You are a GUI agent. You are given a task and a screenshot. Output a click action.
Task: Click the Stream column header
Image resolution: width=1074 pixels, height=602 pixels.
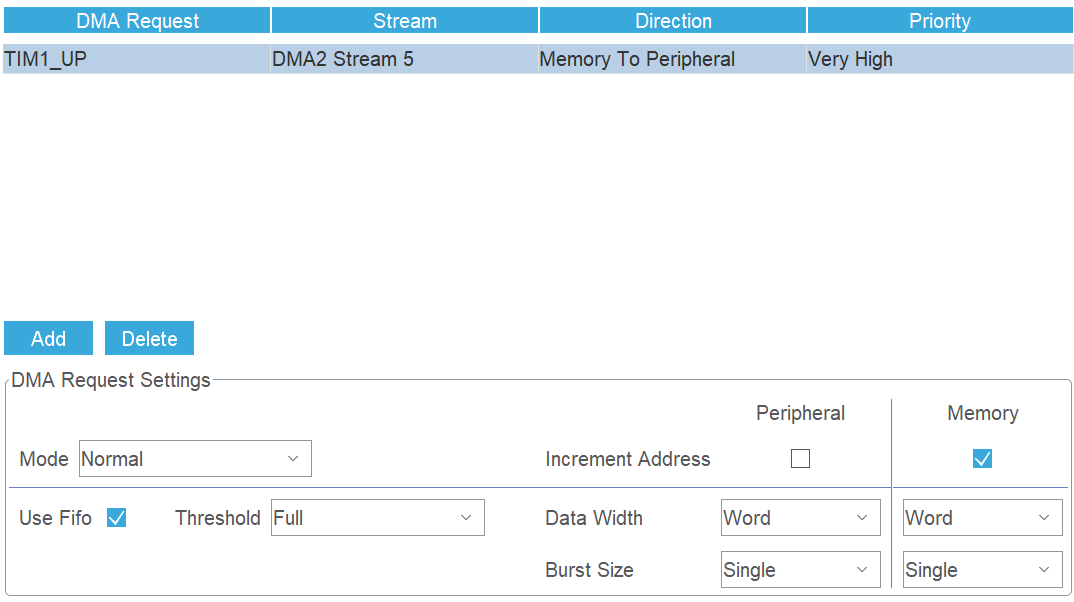(404, 20)
